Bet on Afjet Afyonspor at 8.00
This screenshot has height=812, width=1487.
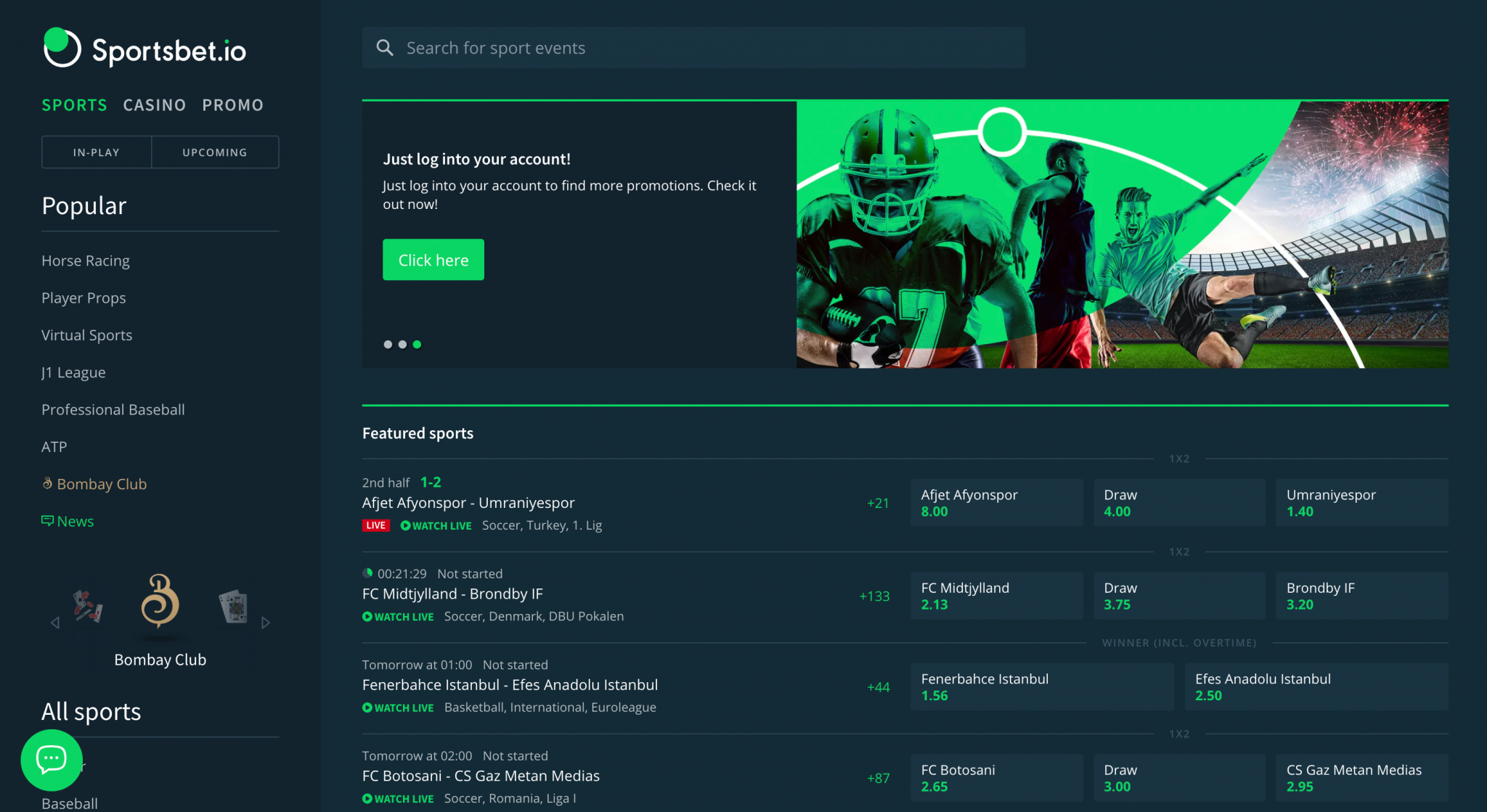(996, 503)
